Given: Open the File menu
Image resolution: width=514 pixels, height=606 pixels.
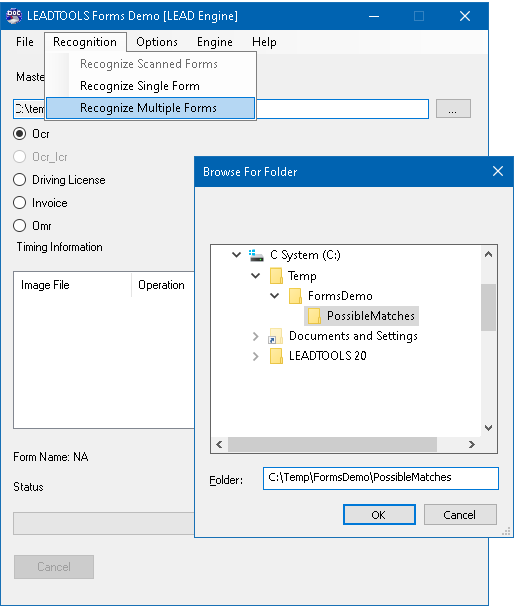Looking at the screenshot, I should click(25, 42).
